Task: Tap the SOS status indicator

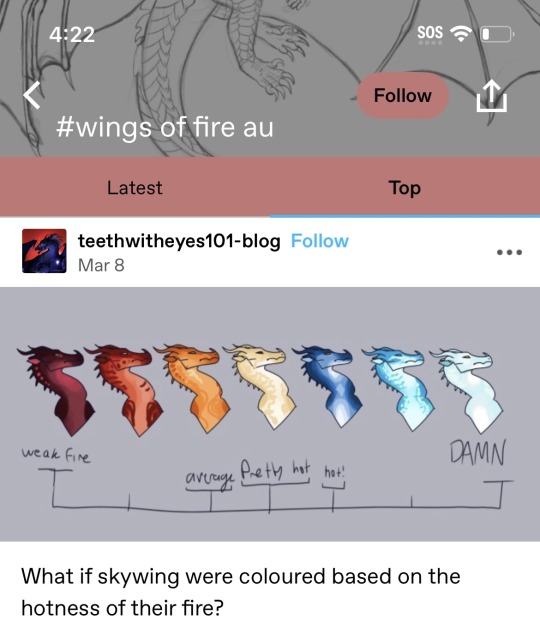Action: click(430, 33)
